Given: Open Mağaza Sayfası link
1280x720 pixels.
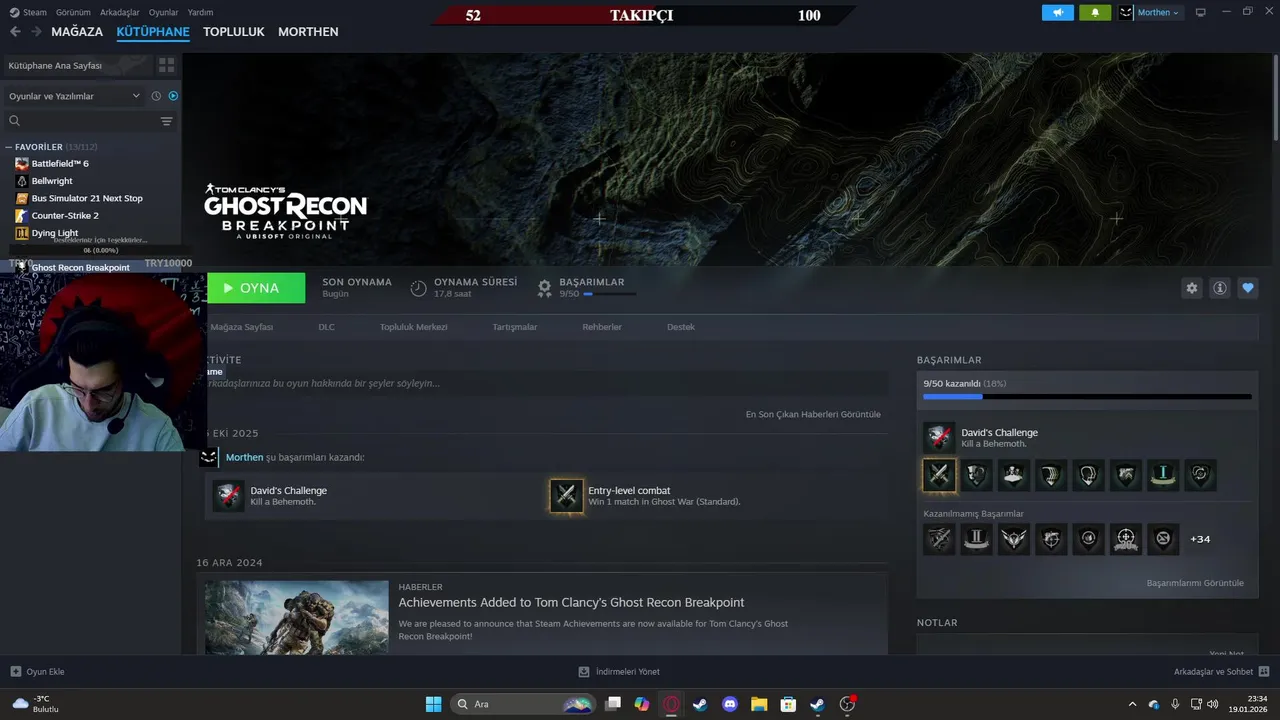Looking at the screenshot, I should coord(242,327).
